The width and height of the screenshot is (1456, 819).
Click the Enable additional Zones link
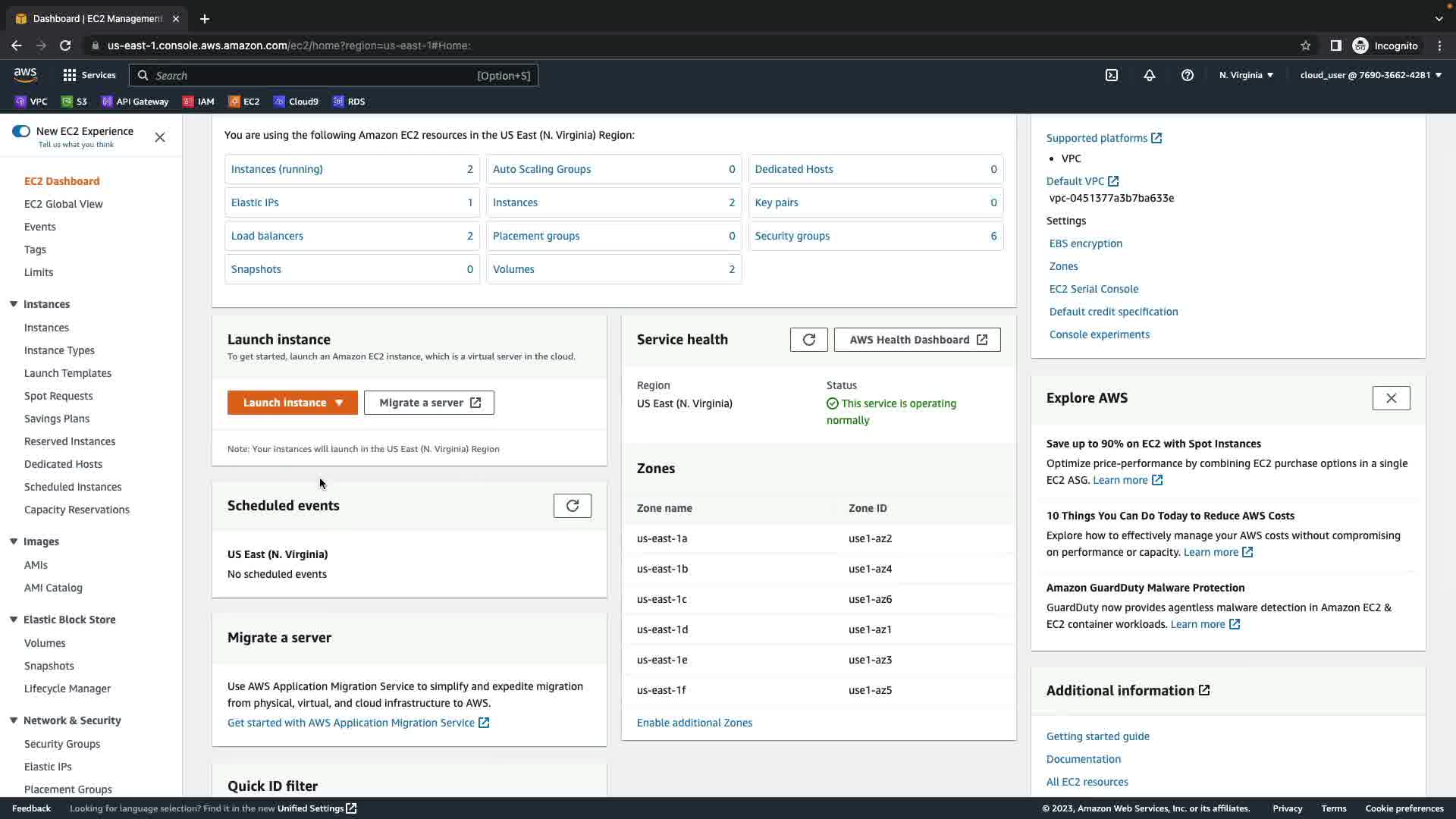[x=694, y=723]
